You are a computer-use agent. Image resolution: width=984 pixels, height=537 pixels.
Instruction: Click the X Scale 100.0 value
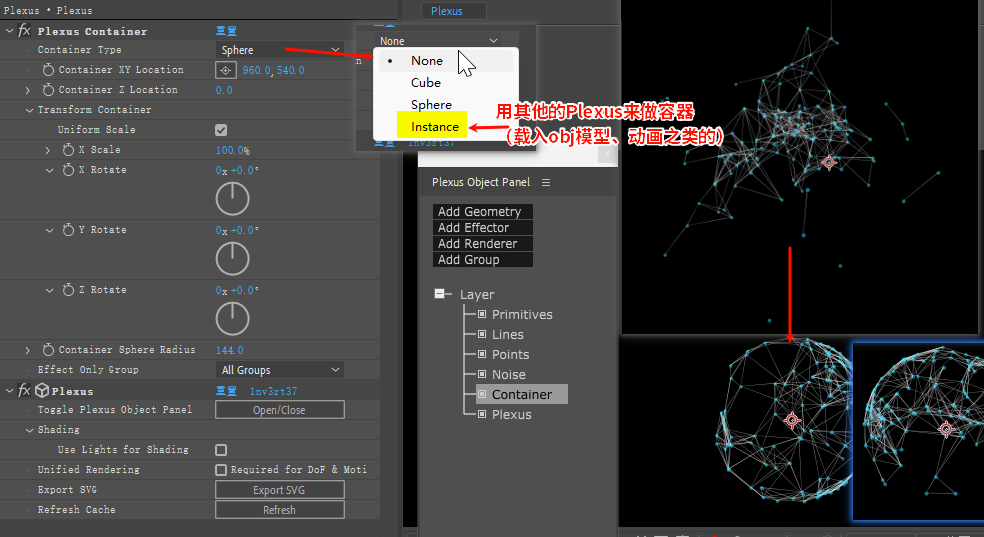tap(232, 151)
